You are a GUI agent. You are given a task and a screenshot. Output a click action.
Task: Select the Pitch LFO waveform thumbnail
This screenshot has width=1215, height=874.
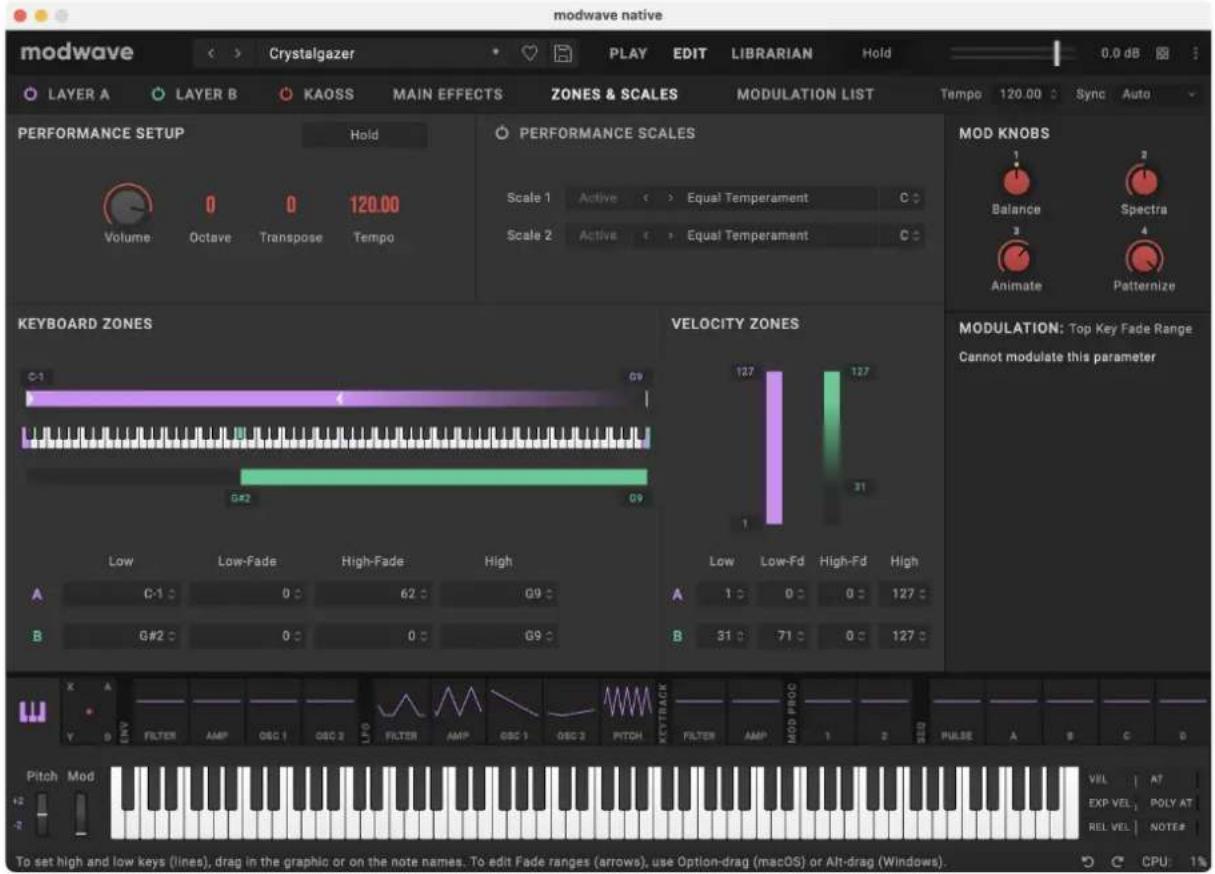point(627,712)
